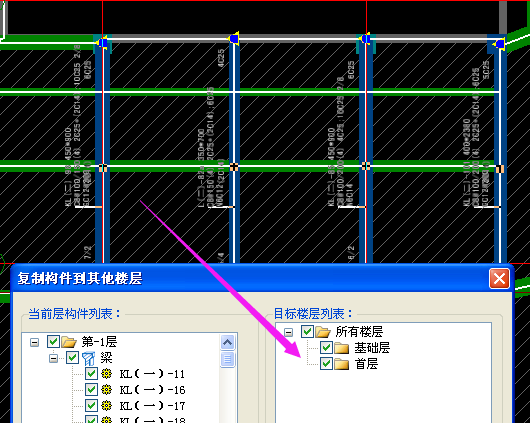Viewport: 530px width, 423px height.
Task: Click the 第-1层 folder icon
Action: click(69, 342)
